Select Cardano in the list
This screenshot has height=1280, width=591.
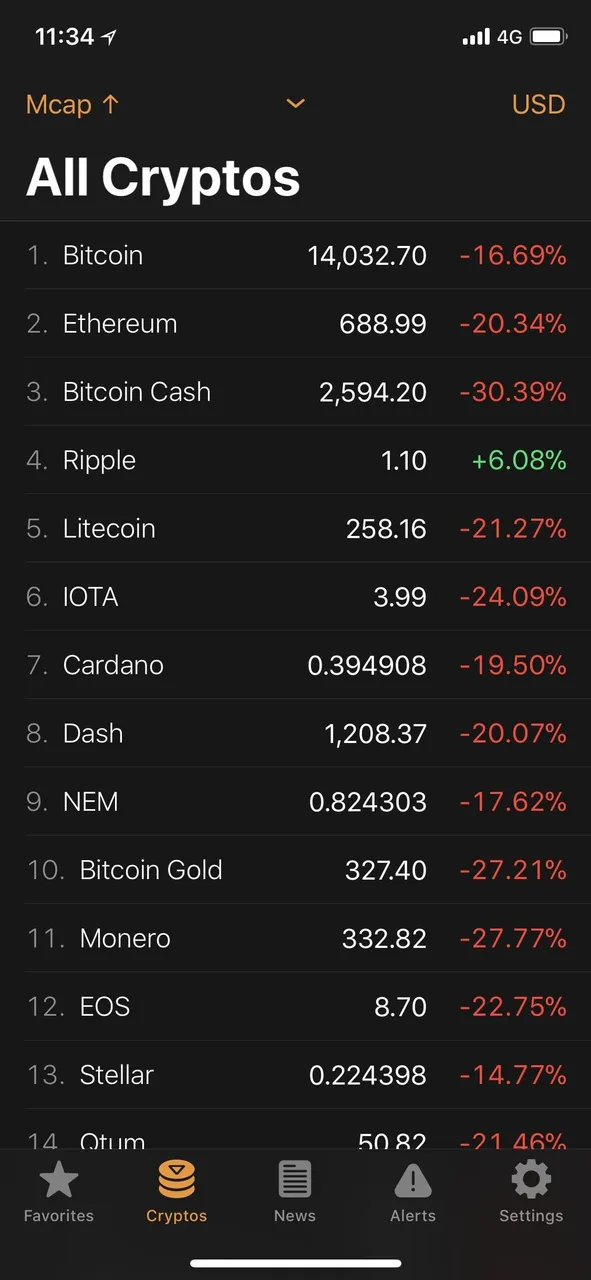296,665
